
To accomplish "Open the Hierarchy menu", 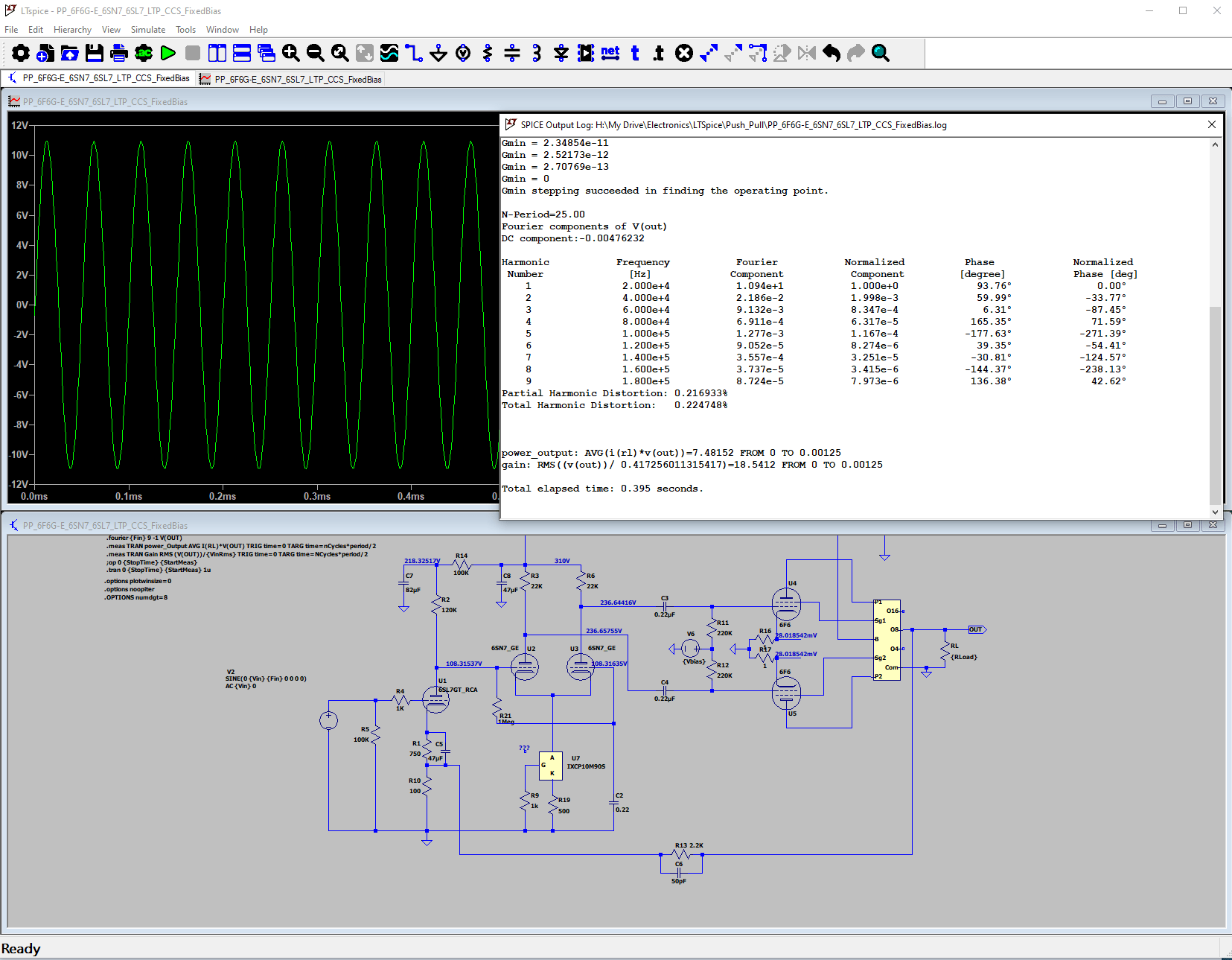I will (x=72, y=30).
